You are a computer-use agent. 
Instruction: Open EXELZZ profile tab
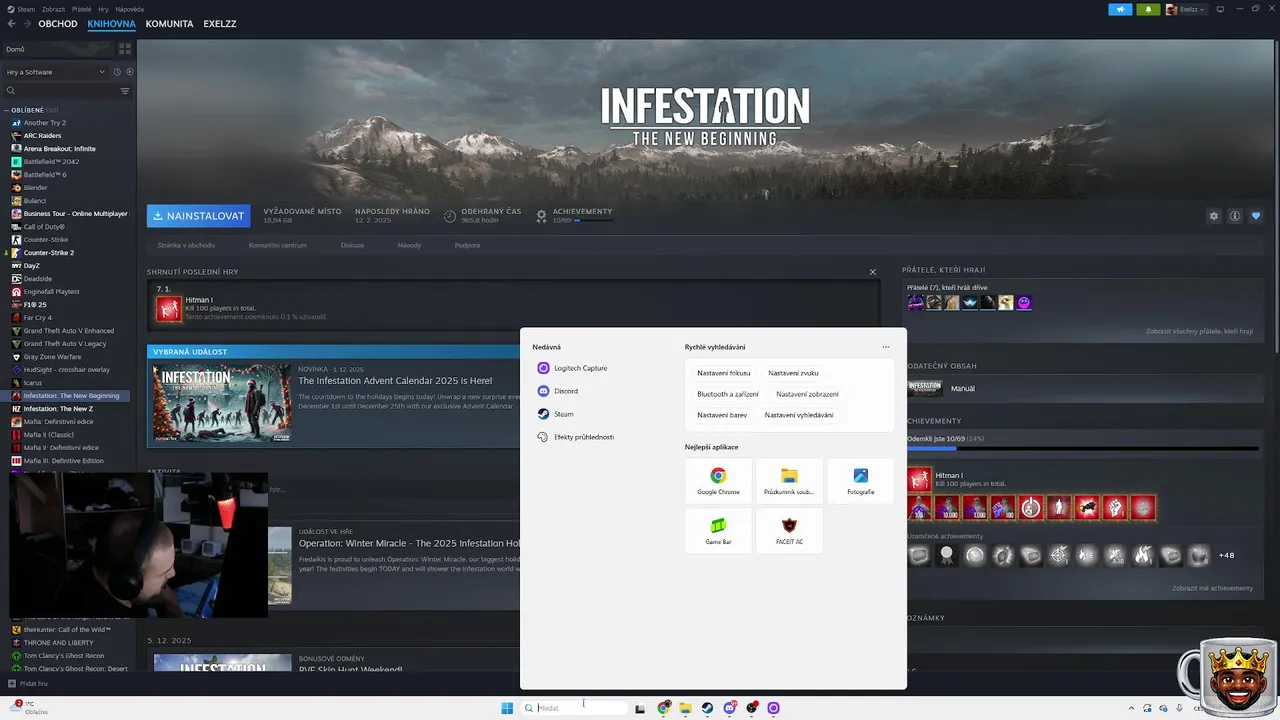click(x=220, y=23)
